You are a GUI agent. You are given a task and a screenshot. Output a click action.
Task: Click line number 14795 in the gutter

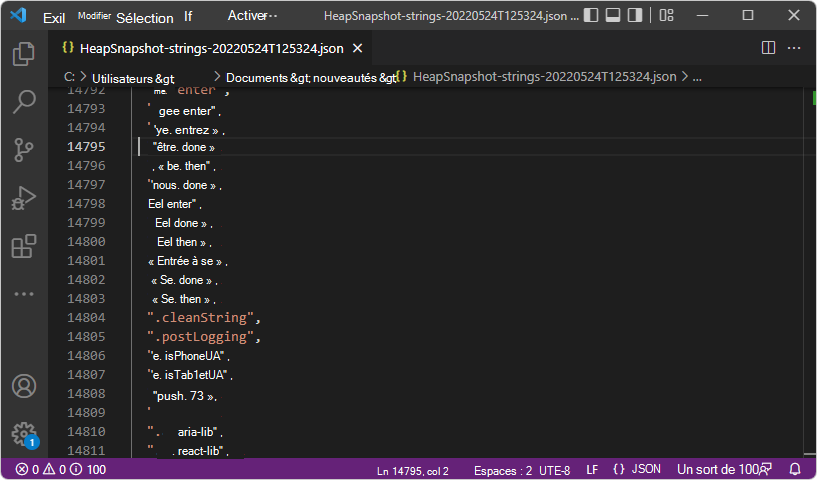click(86, 146)
